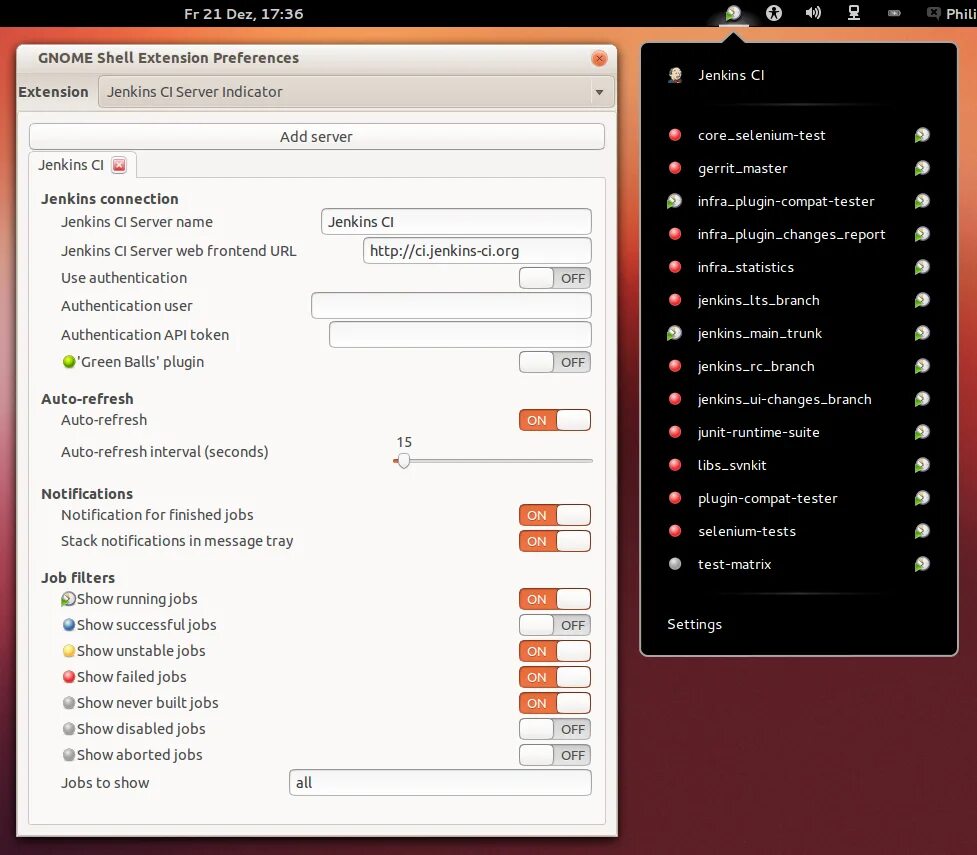
Task: Toggle Stack notifications in message tray switch
Action: pos(555,542)
